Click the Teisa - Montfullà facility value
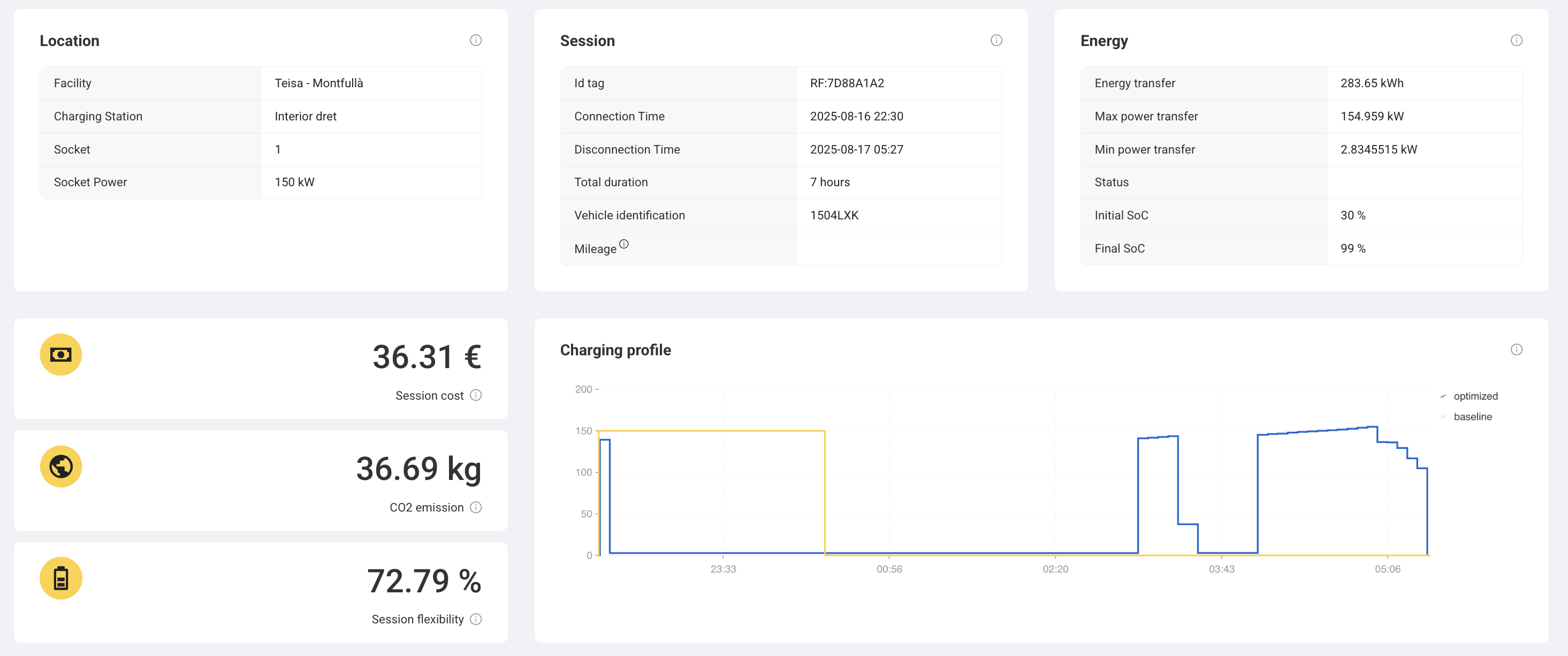The height and width of the screenshot is (656, 1568). point(318,83)
